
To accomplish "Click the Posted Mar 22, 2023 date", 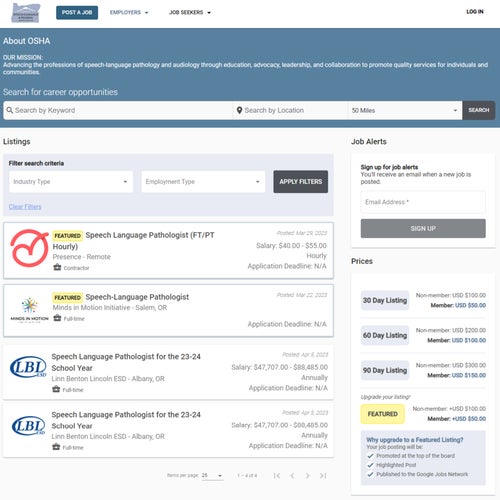I will (x=302, y=295).
